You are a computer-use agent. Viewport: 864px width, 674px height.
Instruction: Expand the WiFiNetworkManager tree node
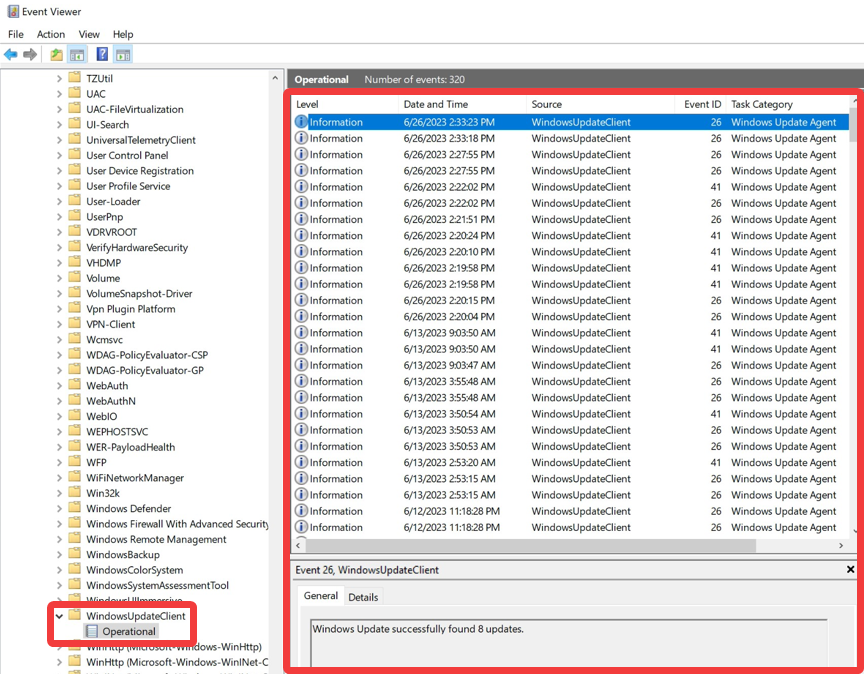click(x=59, y=478)
